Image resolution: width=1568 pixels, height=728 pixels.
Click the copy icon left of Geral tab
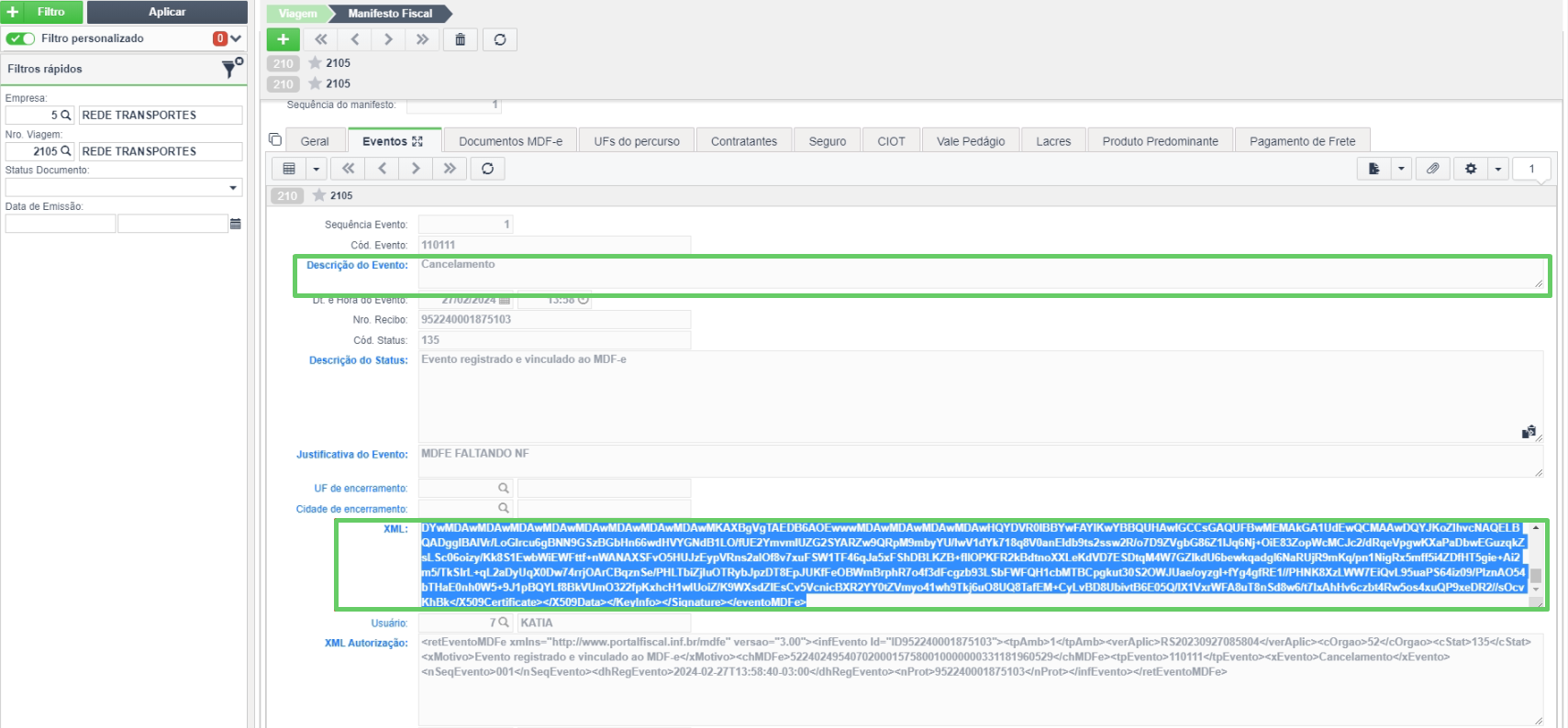(x=275, y=139)
